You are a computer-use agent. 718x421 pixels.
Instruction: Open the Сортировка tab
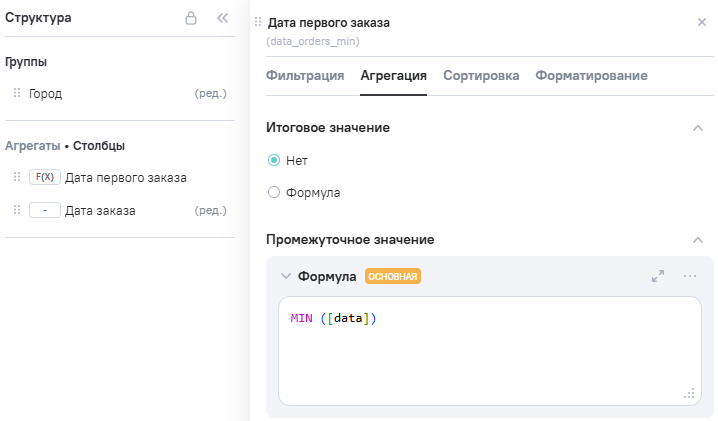point(481,75)
